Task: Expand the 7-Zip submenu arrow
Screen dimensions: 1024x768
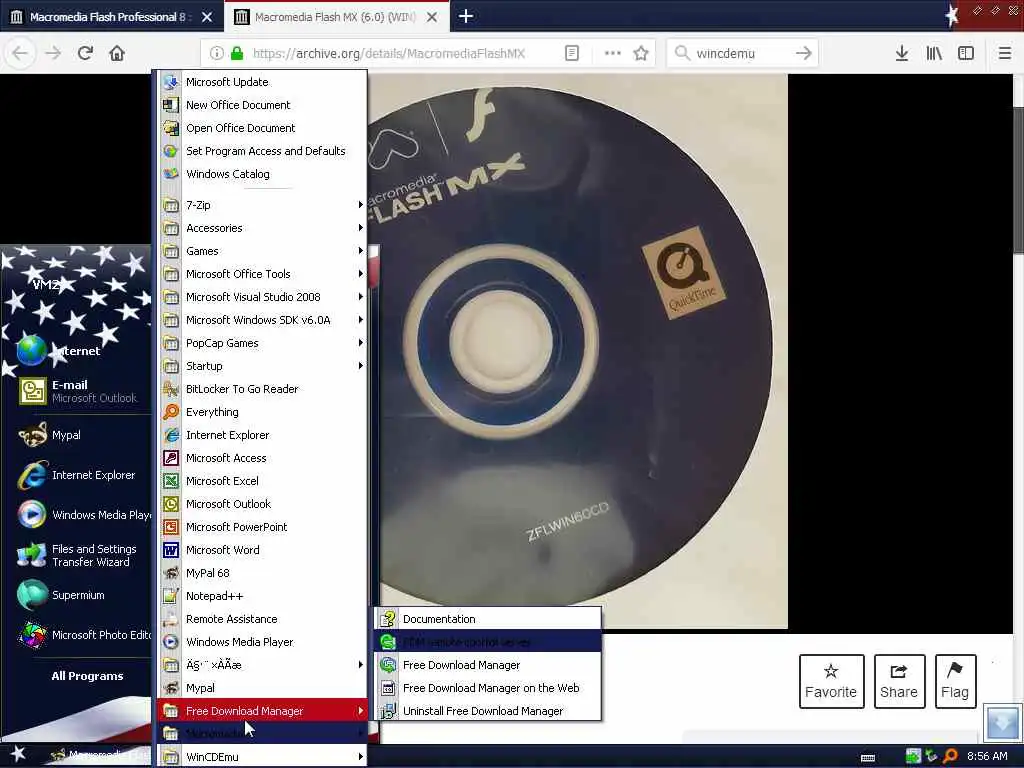Action: pyautogui.click(x=360, y=205)
